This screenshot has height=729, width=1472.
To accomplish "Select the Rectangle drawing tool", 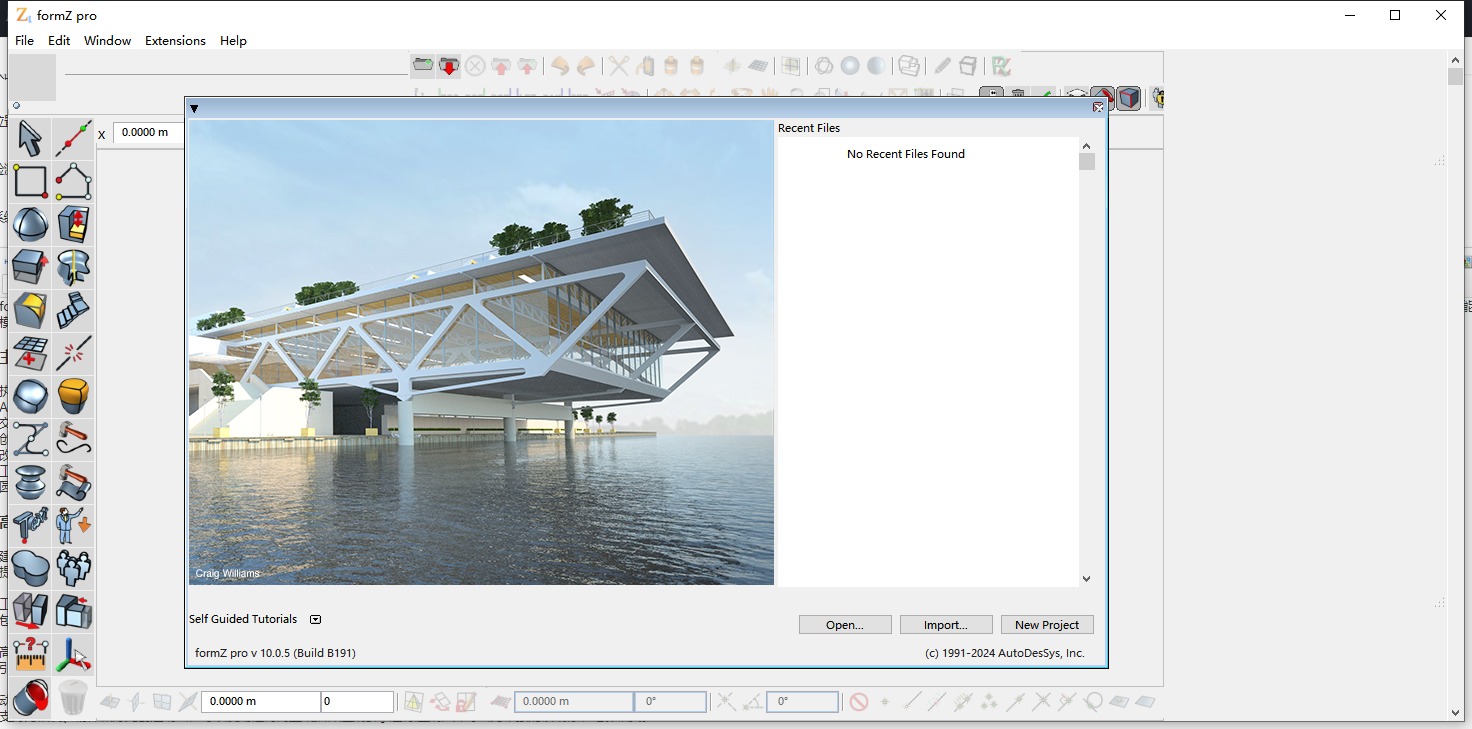I will tap(30, 181).
